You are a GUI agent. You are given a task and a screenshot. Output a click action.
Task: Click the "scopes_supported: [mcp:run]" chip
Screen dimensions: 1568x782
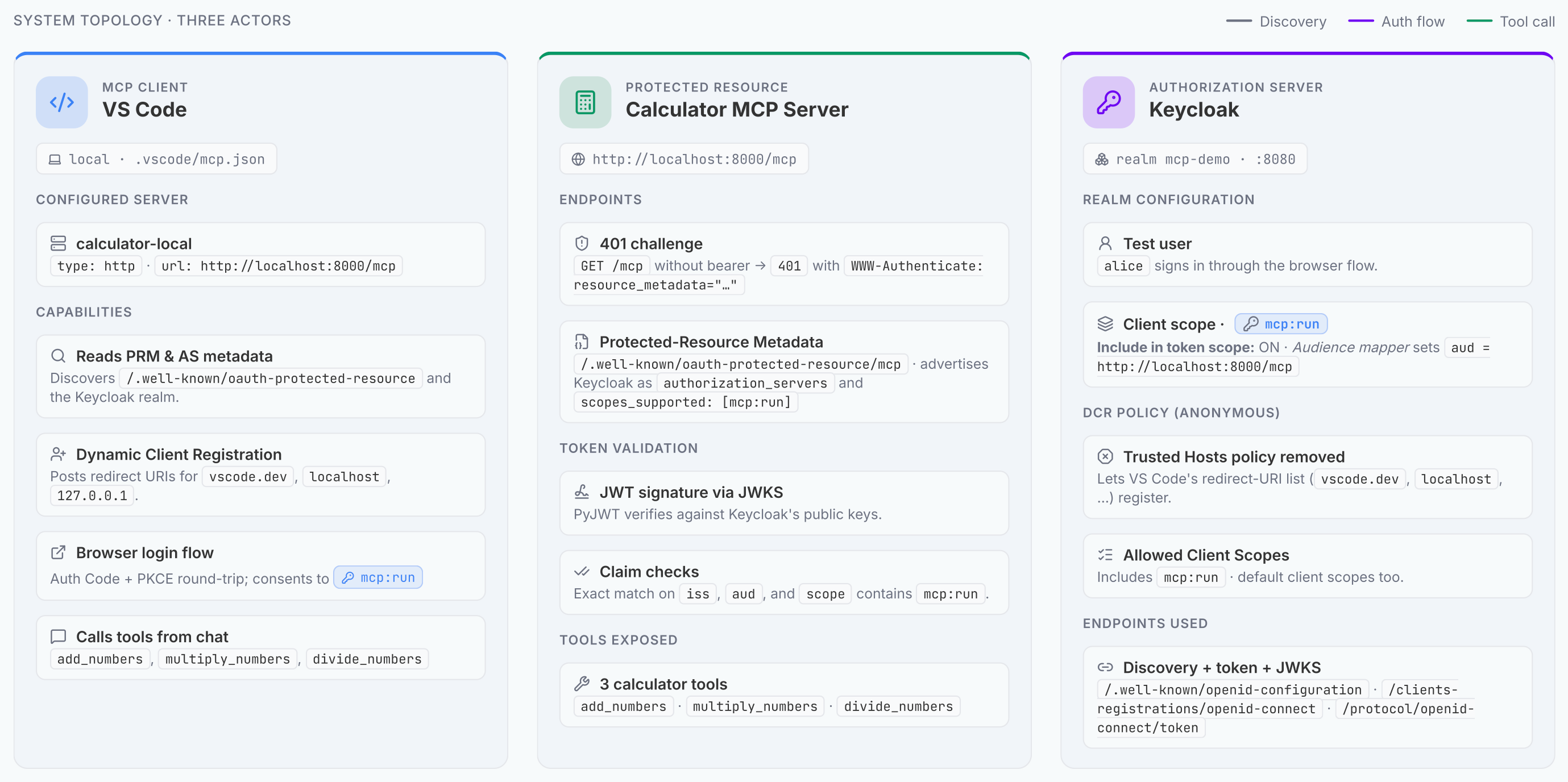point(686,402)
